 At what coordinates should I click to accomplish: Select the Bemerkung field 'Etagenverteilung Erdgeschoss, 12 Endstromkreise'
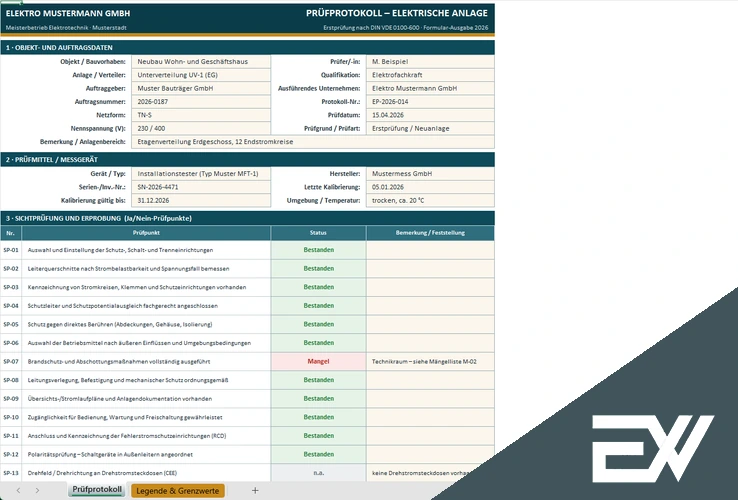tap(313, 142)
